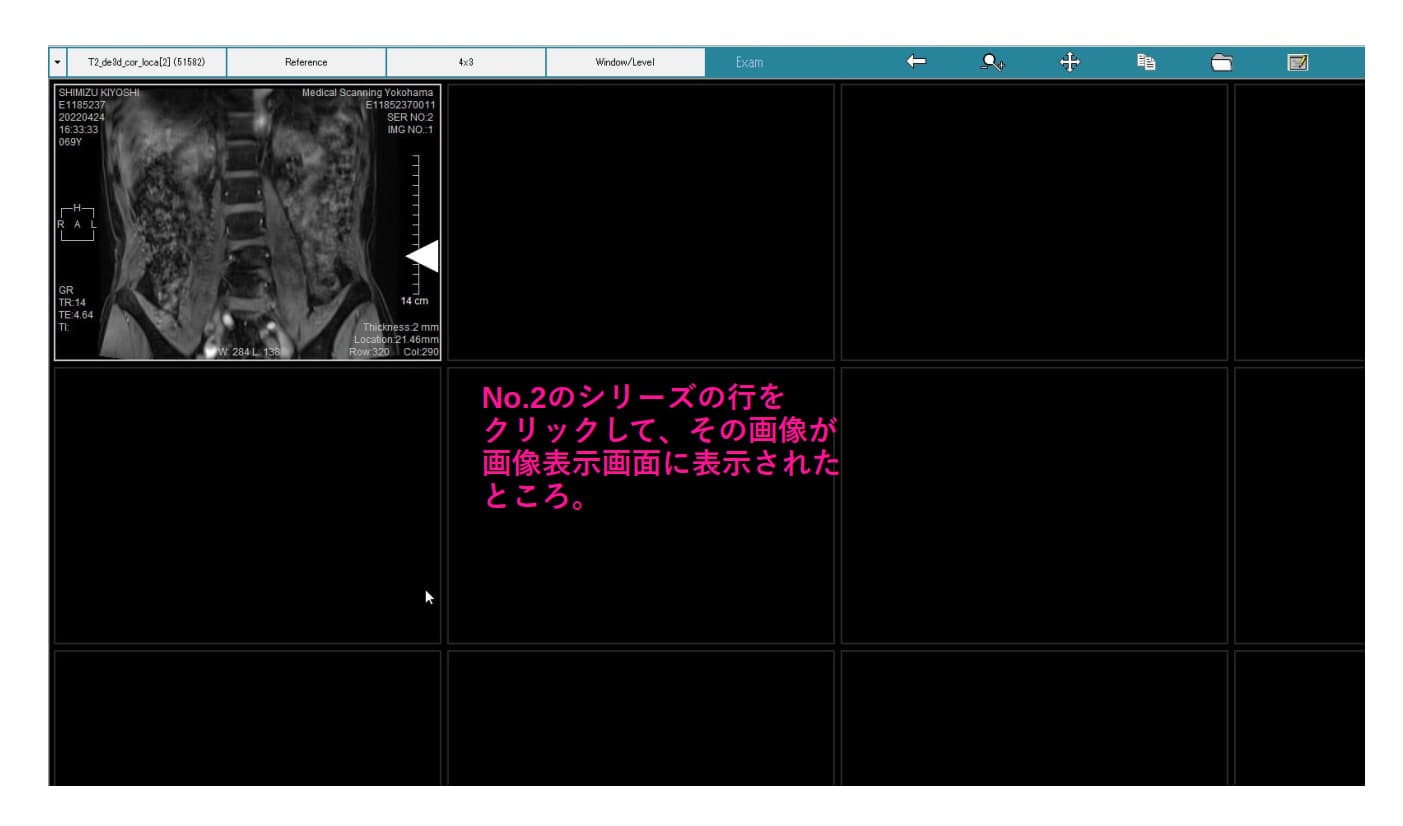Click the vertical scale ruler on MRI
Viewport: 1403px width, 826px height.
pos(415,220)
